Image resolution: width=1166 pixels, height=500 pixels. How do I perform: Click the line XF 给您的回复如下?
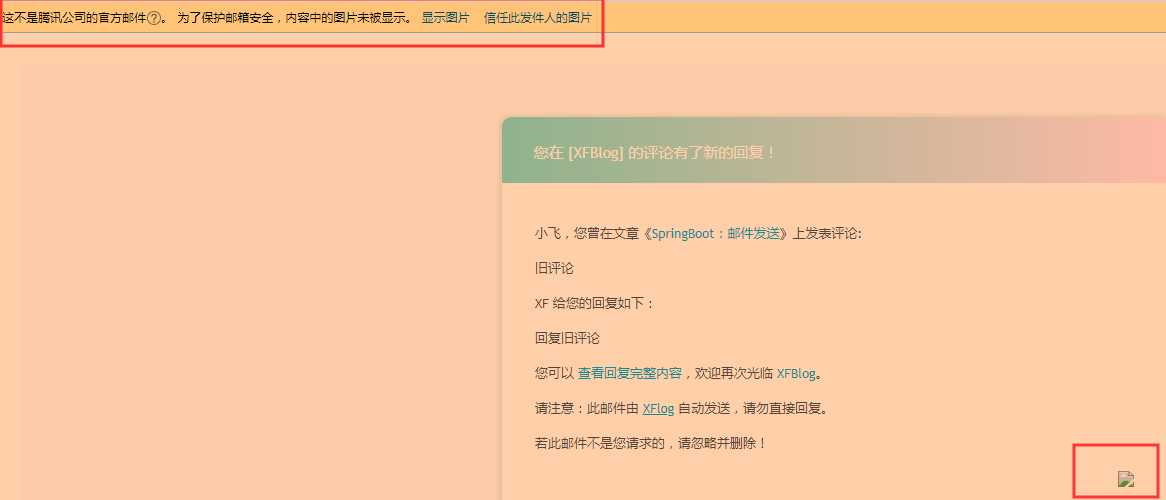tap(594, 303)
